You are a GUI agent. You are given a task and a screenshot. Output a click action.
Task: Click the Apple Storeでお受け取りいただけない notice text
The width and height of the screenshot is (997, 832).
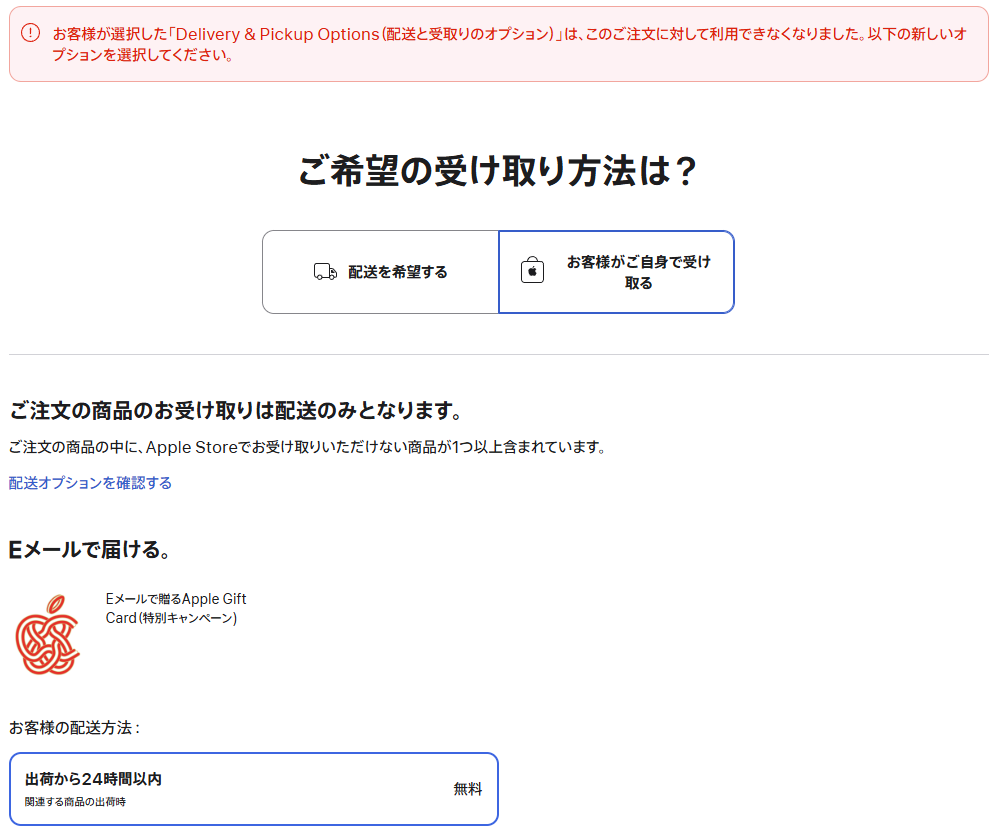pyautogui.click(x=306, y=447)
